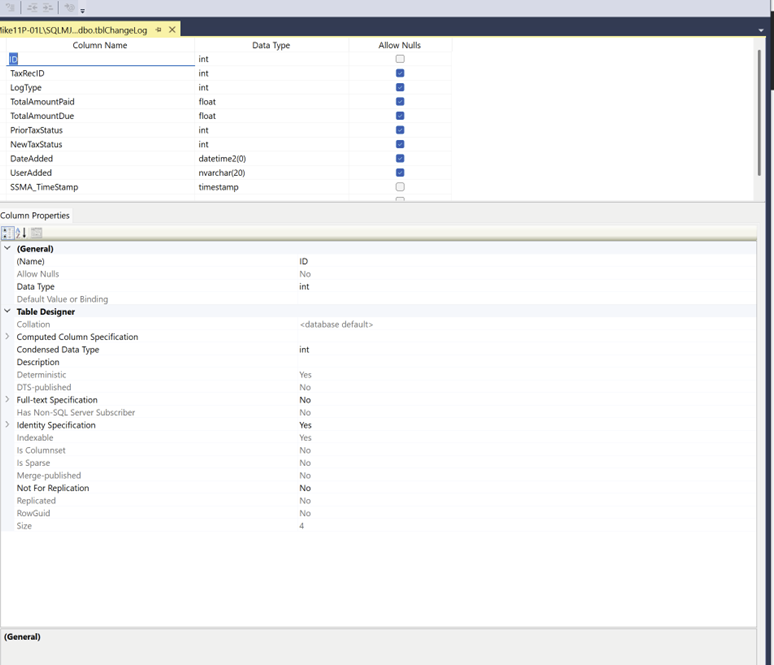
Task: Click the Data Type column header
Action: click(271, 45)
